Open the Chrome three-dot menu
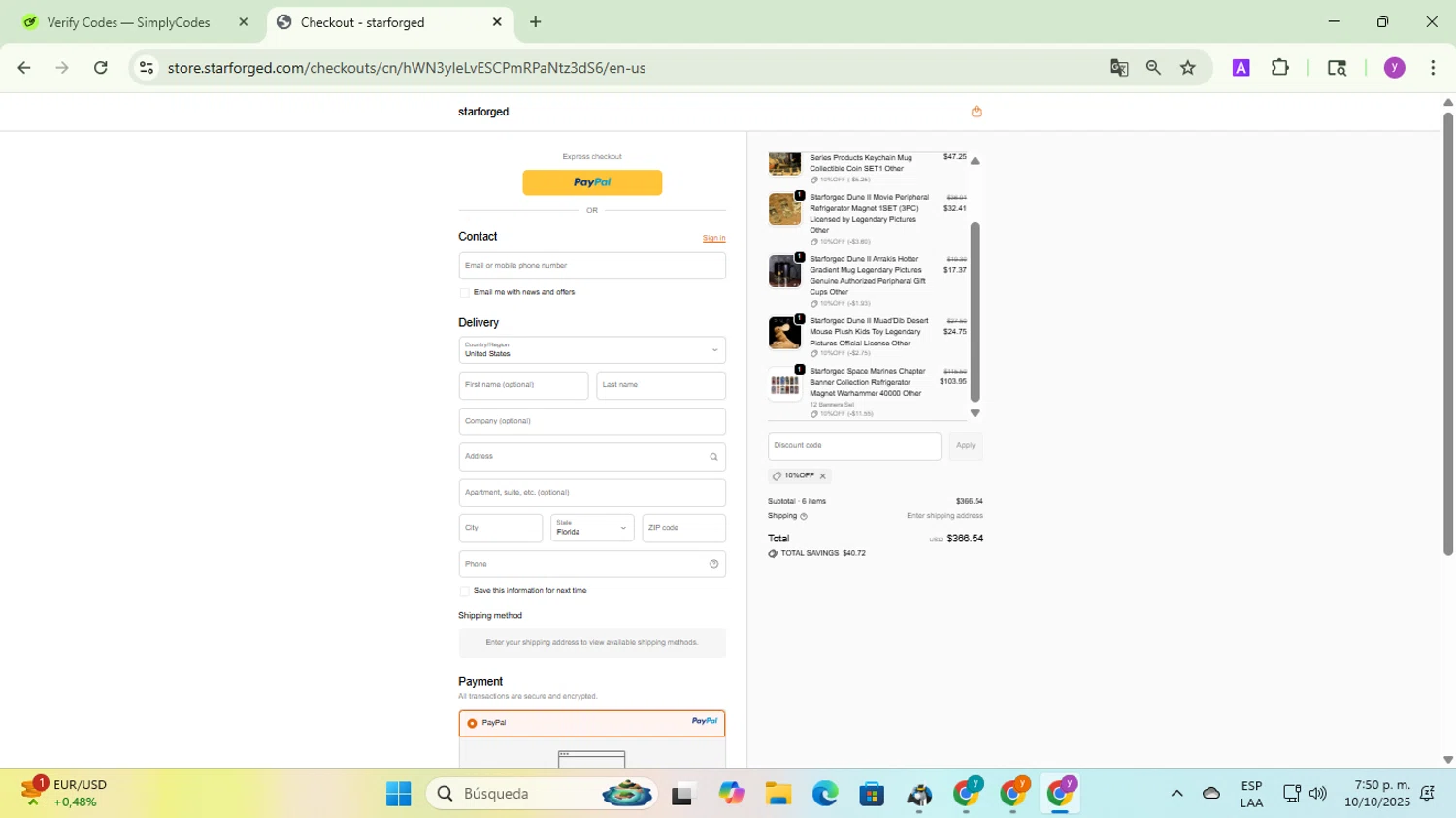 coord(1433,68)
